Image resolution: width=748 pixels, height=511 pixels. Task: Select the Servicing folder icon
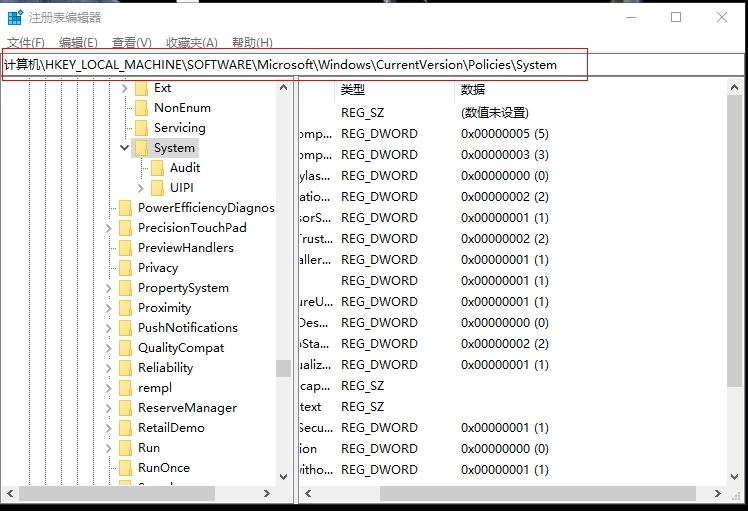click(x=141, y=128)
